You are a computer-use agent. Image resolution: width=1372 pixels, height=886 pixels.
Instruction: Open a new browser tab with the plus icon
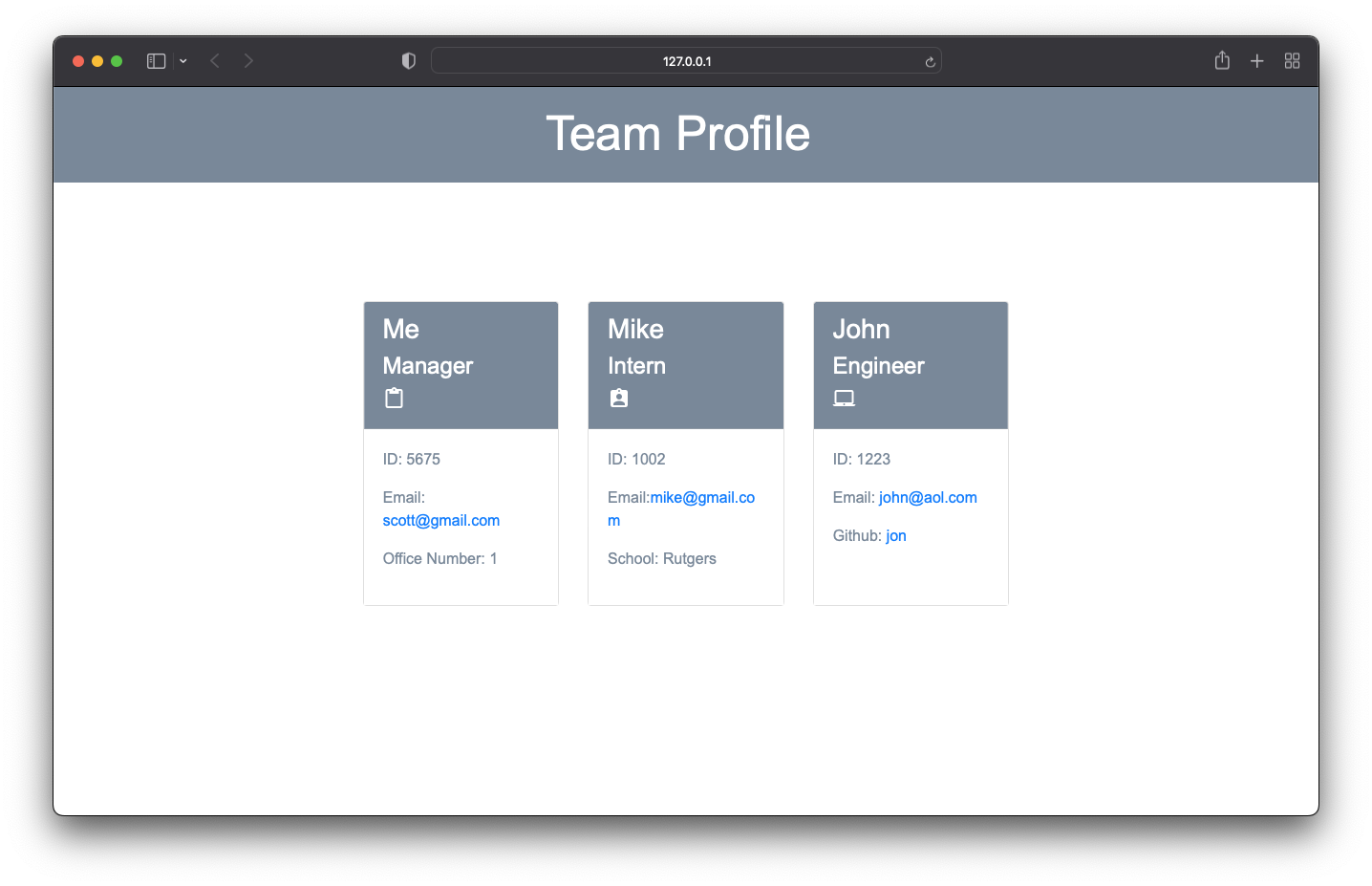(x=1256, y=60)
